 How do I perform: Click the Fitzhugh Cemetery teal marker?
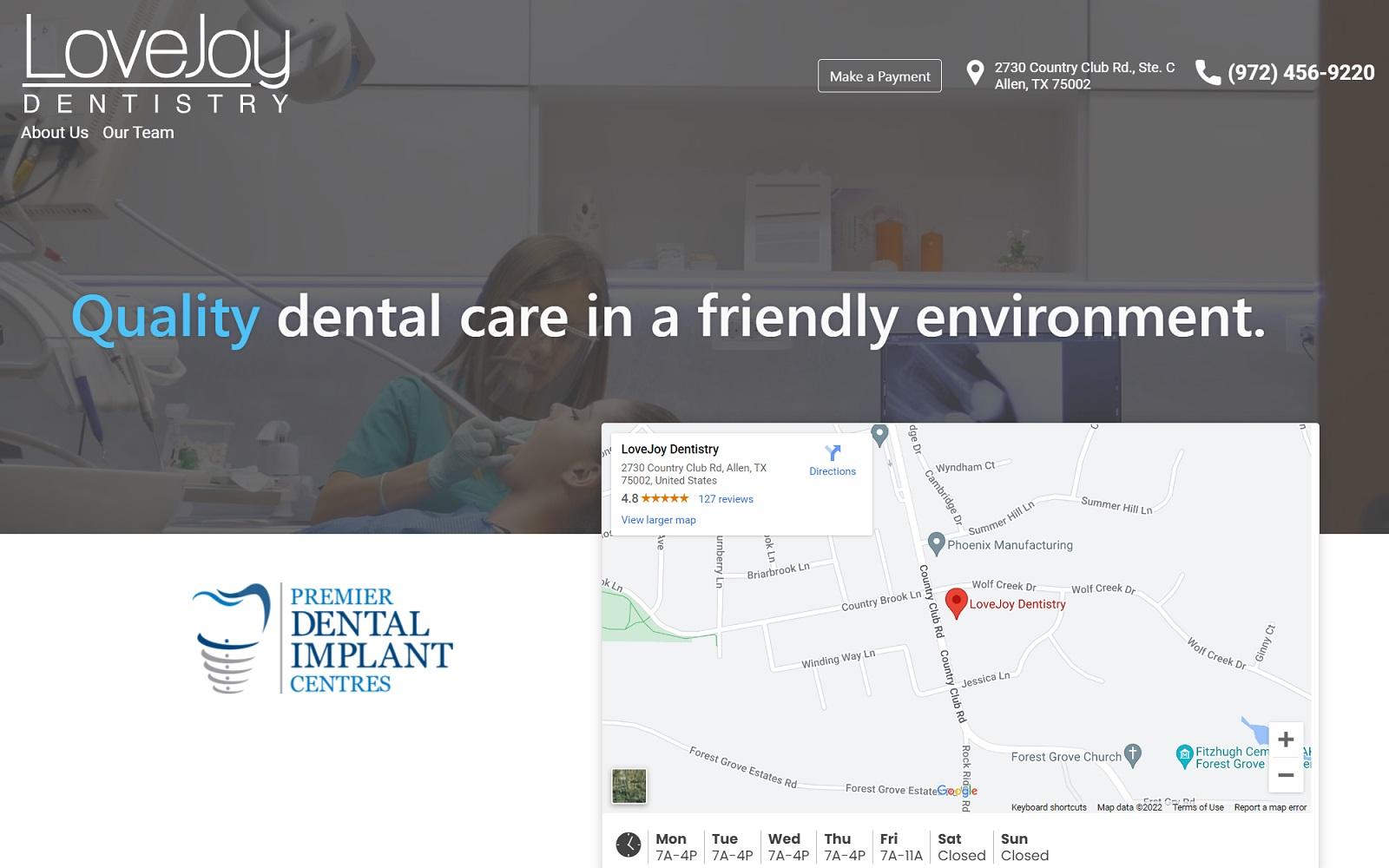click(x=1184, y=756)
